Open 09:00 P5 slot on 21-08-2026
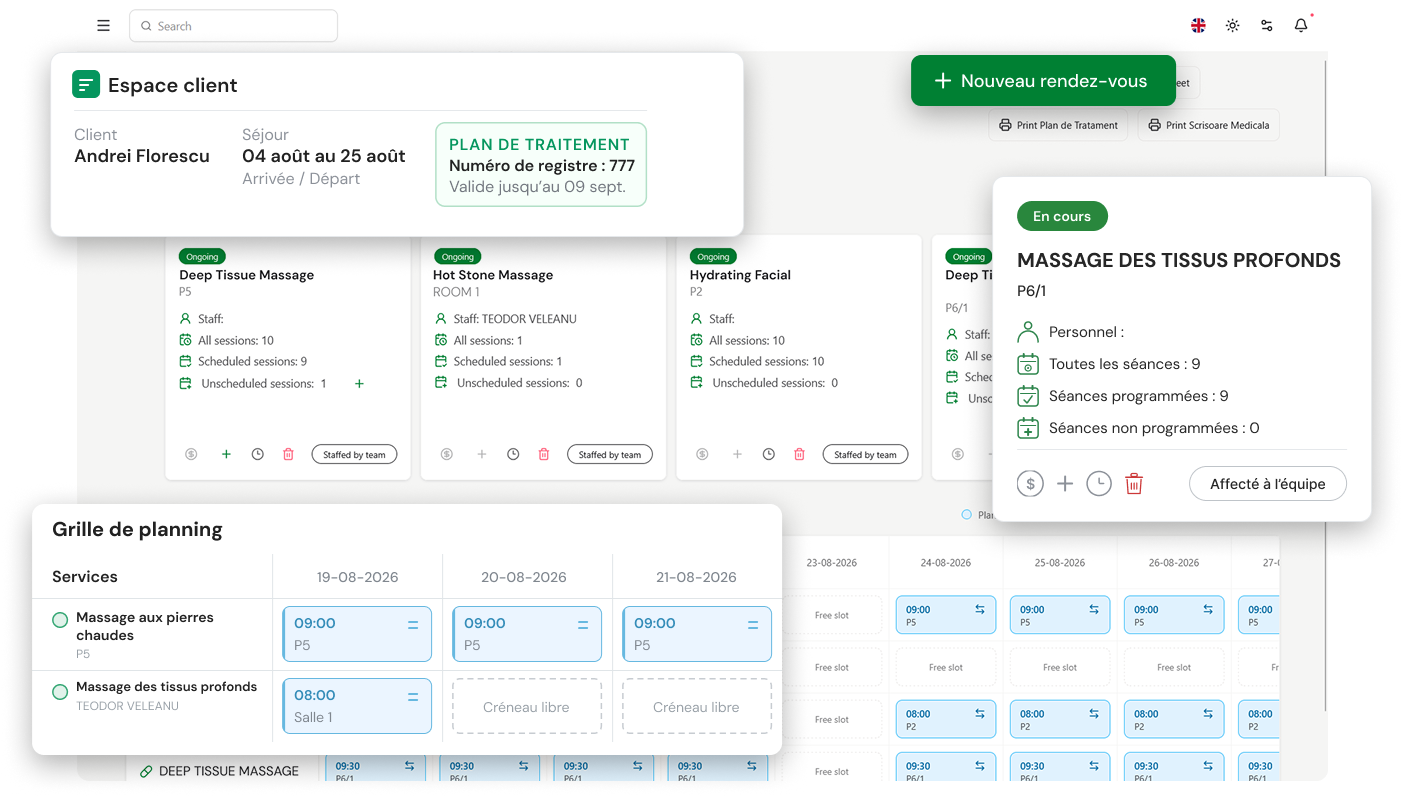1404x797 pixels. coord(697,634)
